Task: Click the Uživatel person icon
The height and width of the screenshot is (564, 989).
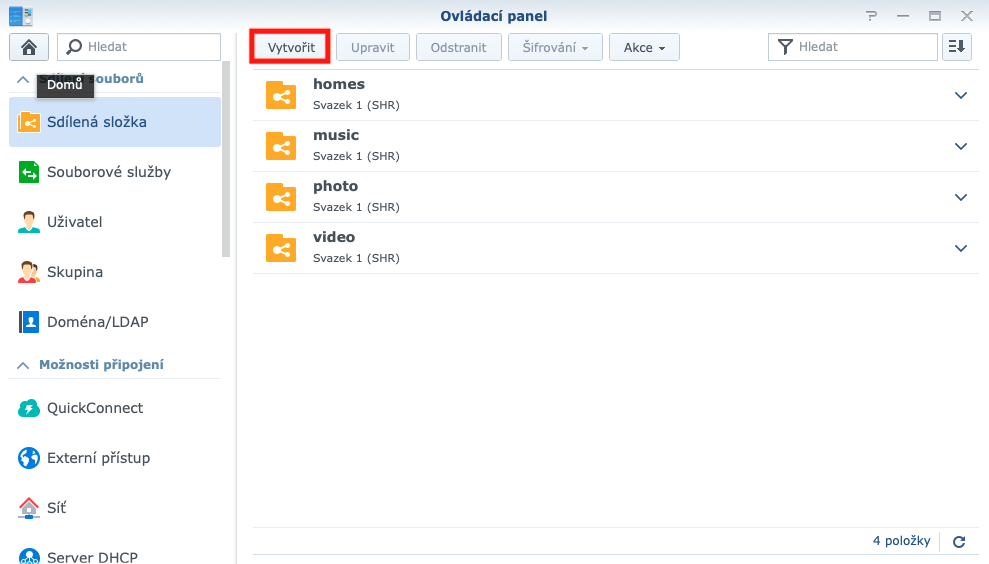Action: [x=28, y=222]
